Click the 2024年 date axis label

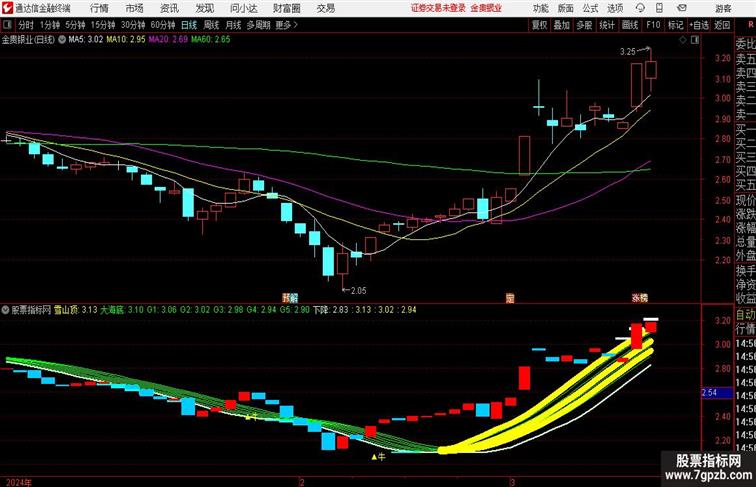pyautogui.click(x=19, y=482)
